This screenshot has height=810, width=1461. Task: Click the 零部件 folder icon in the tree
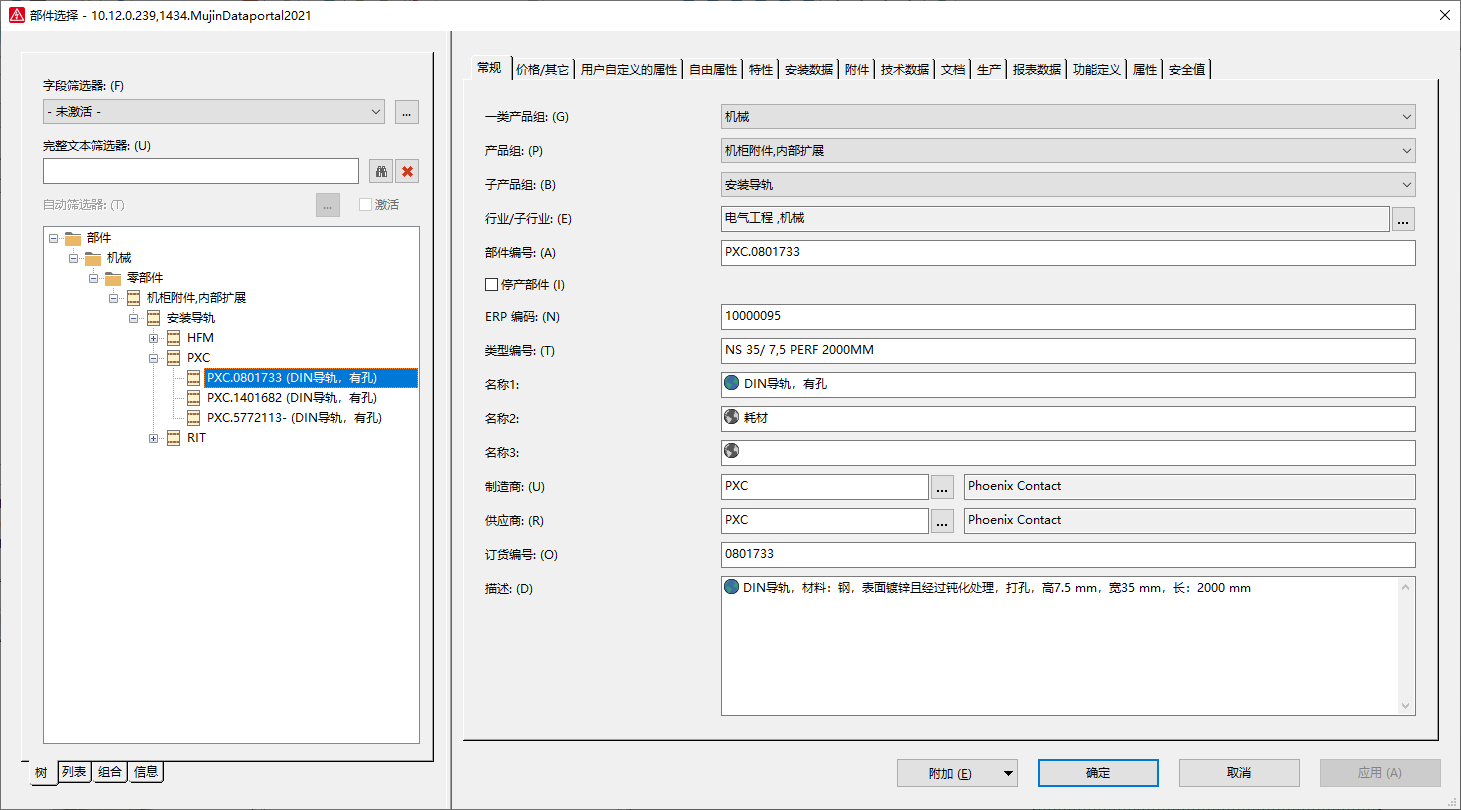112,277
